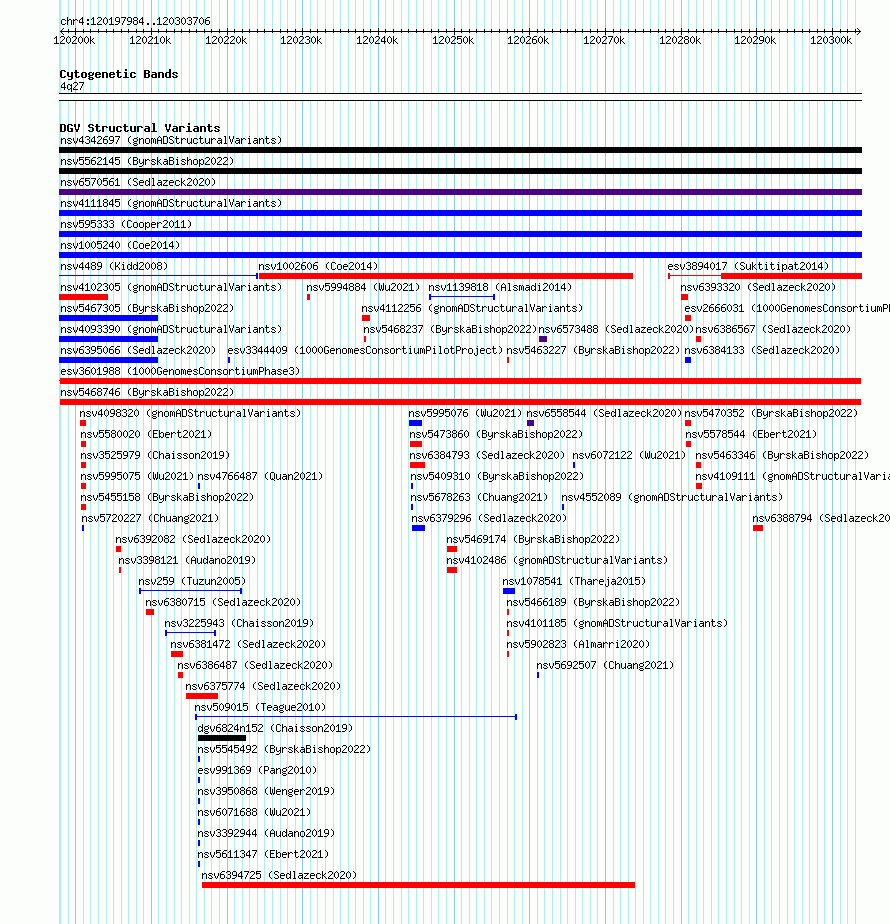Screen dimensions: 890x924
Task: Click the nsv1139818 Alsmadi2014 label
Action: 500,288
